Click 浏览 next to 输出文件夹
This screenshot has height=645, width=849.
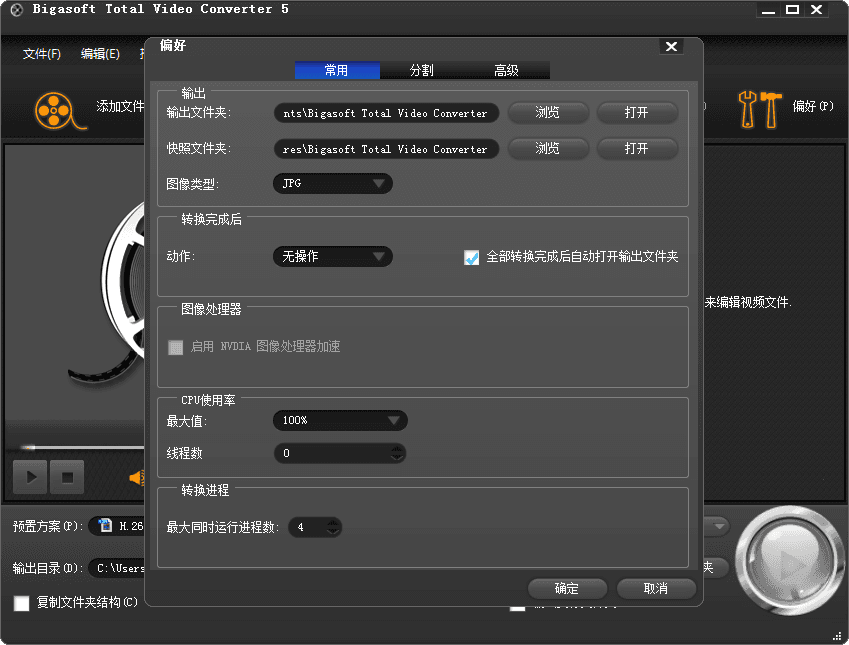[547, 112]
